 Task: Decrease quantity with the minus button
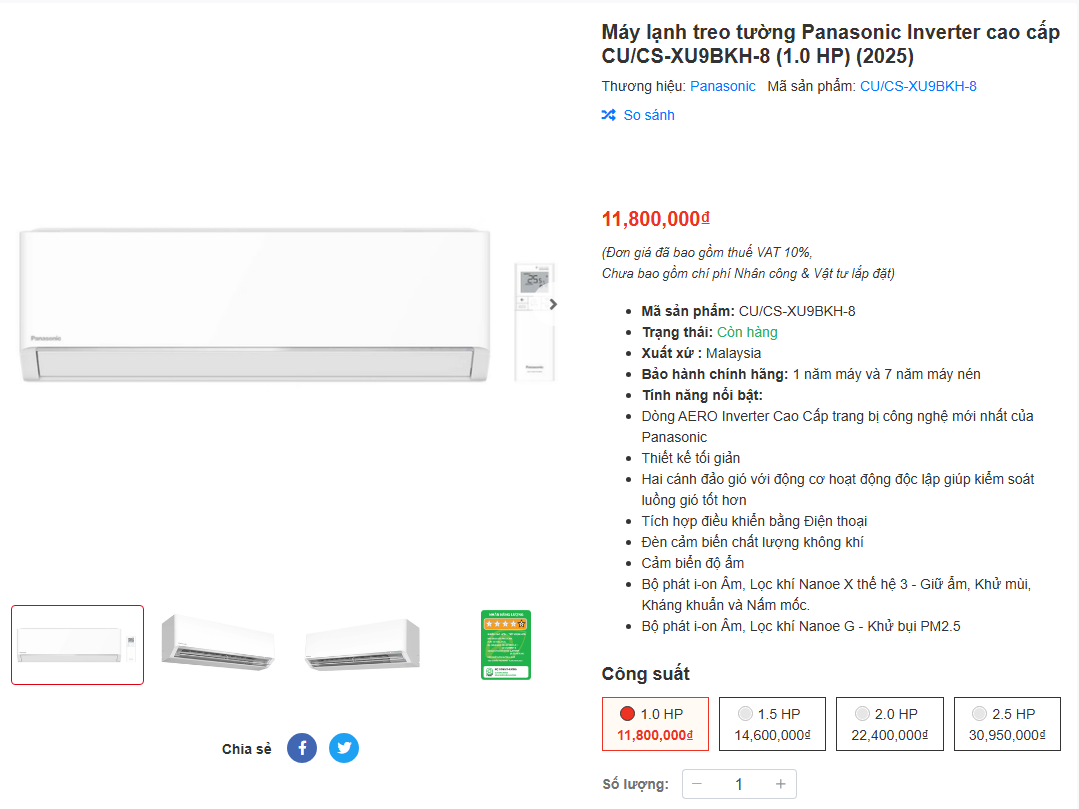tap(697, 784)
